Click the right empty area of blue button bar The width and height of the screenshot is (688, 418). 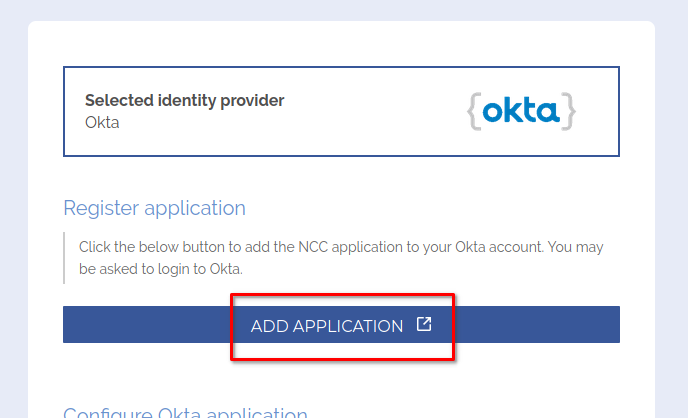[x=540, y=325]
